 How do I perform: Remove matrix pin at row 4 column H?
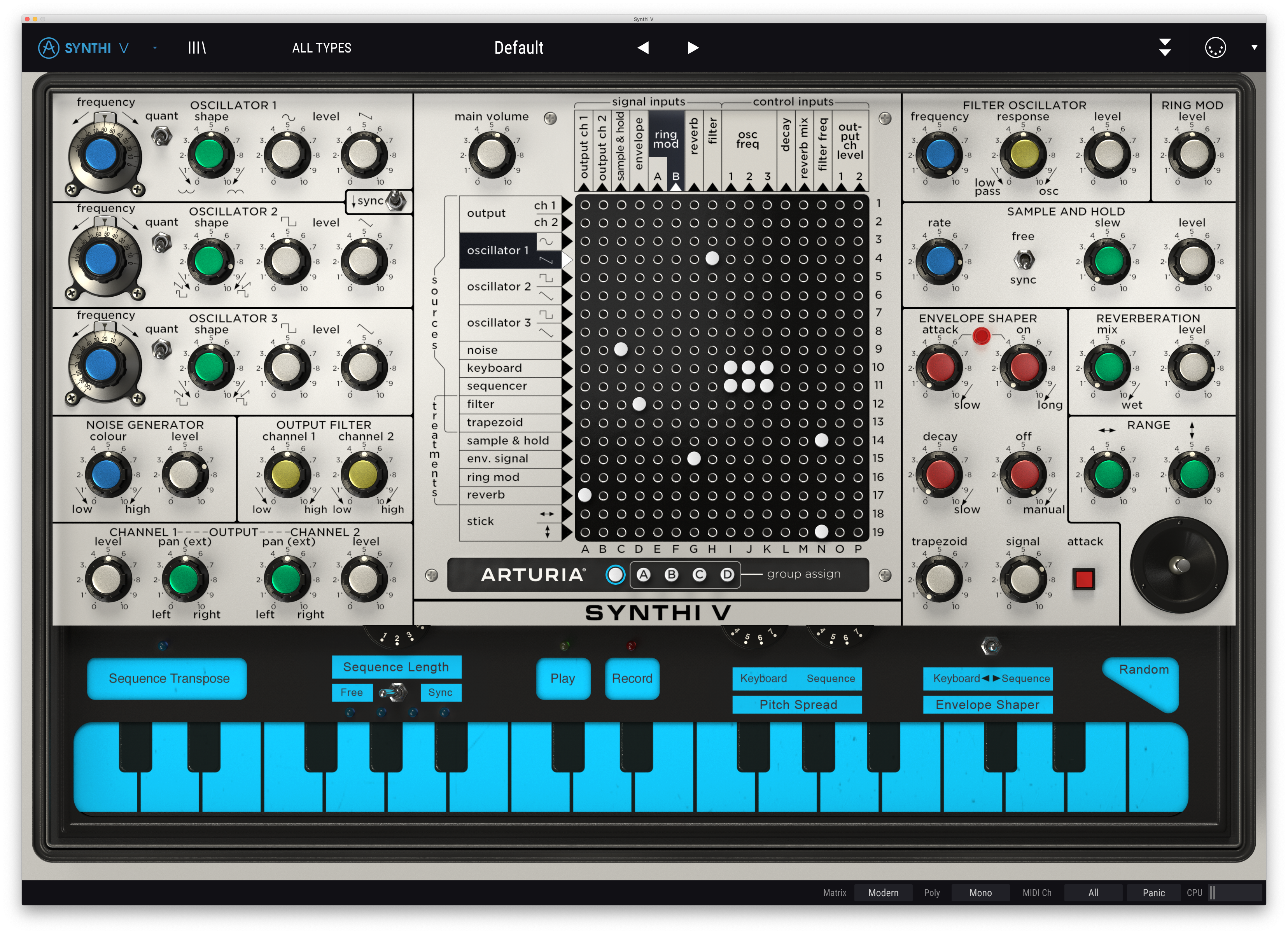(x=712, y=258)
